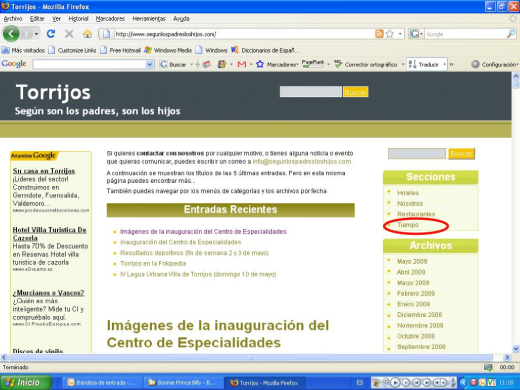
Task: Open the Windows Inicio start button
Action: point(26,382)
